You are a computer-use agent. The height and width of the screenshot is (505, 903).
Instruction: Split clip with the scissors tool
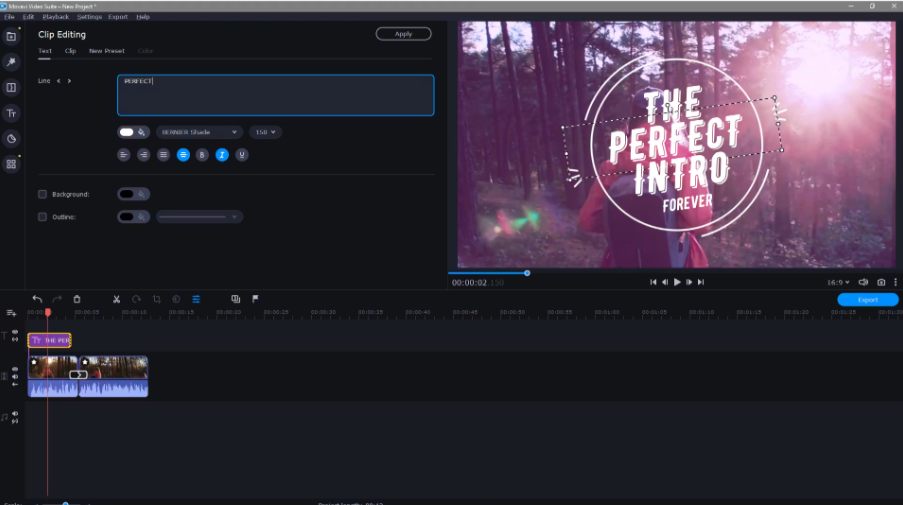(116, 299)
